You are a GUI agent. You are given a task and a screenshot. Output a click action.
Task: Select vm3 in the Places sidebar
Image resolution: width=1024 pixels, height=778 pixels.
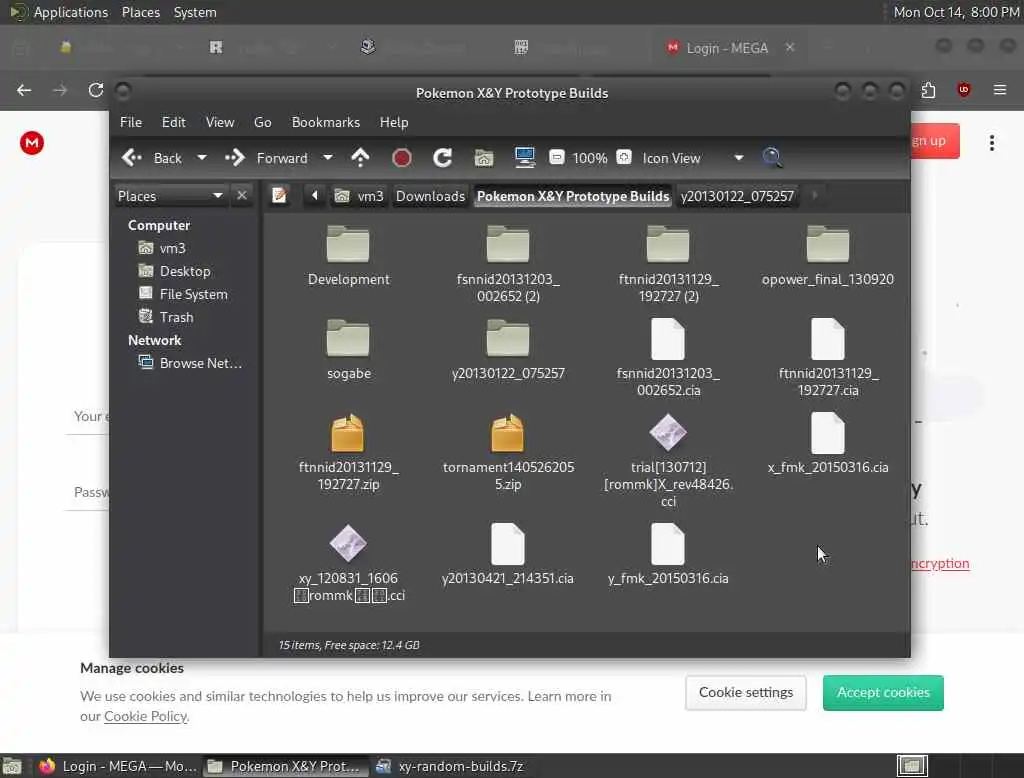tap(163, 248)
